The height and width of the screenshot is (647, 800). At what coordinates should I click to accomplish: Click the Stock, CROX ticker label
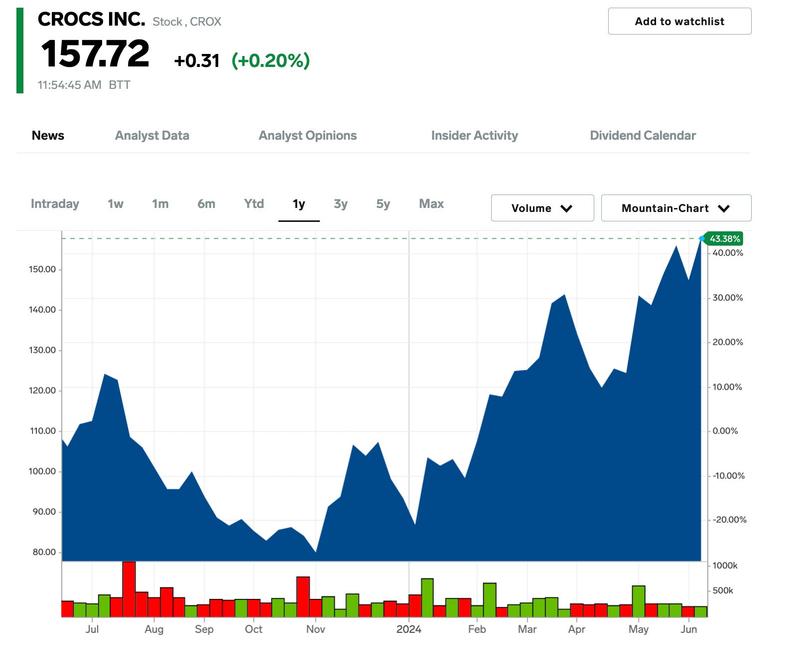pos(187,22)
